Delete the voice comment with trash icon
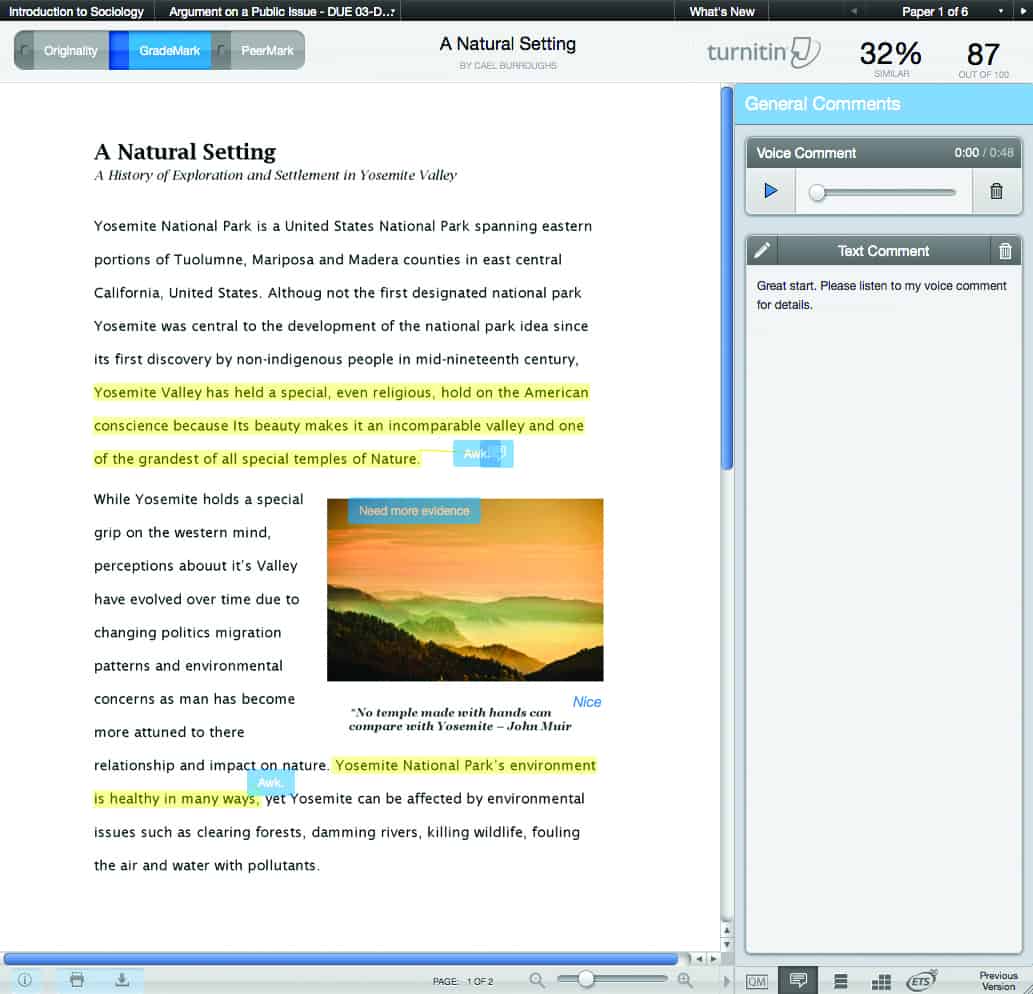Image resolution: width=1033 pixels, height=994 pixels. (x=997, y=192)
